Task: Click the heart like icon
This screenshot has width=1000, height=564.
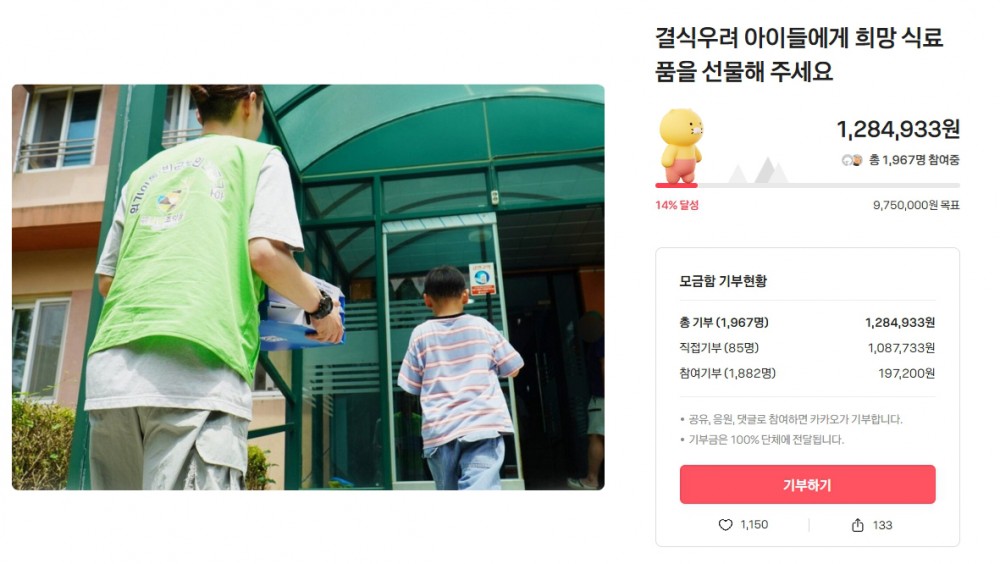Action: [x=725, y=524]
